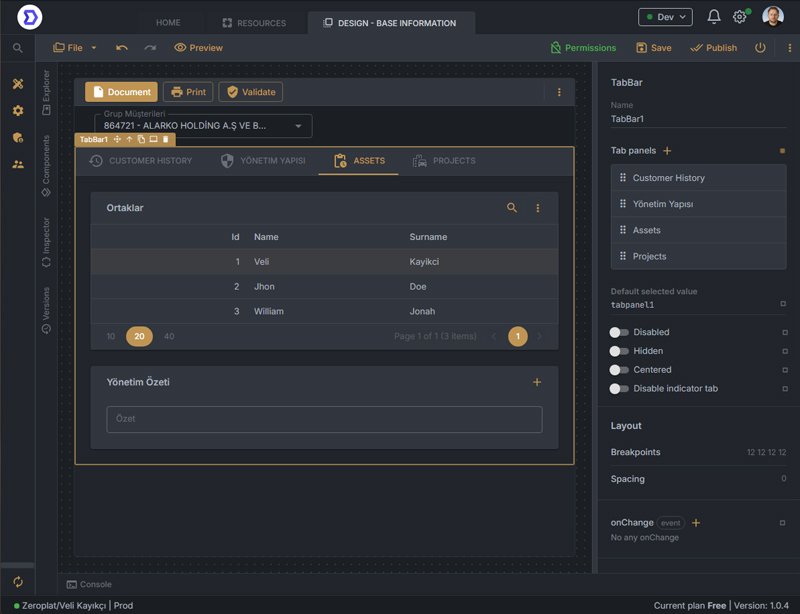Turn on Centered toggle

(x=619, y=370)
